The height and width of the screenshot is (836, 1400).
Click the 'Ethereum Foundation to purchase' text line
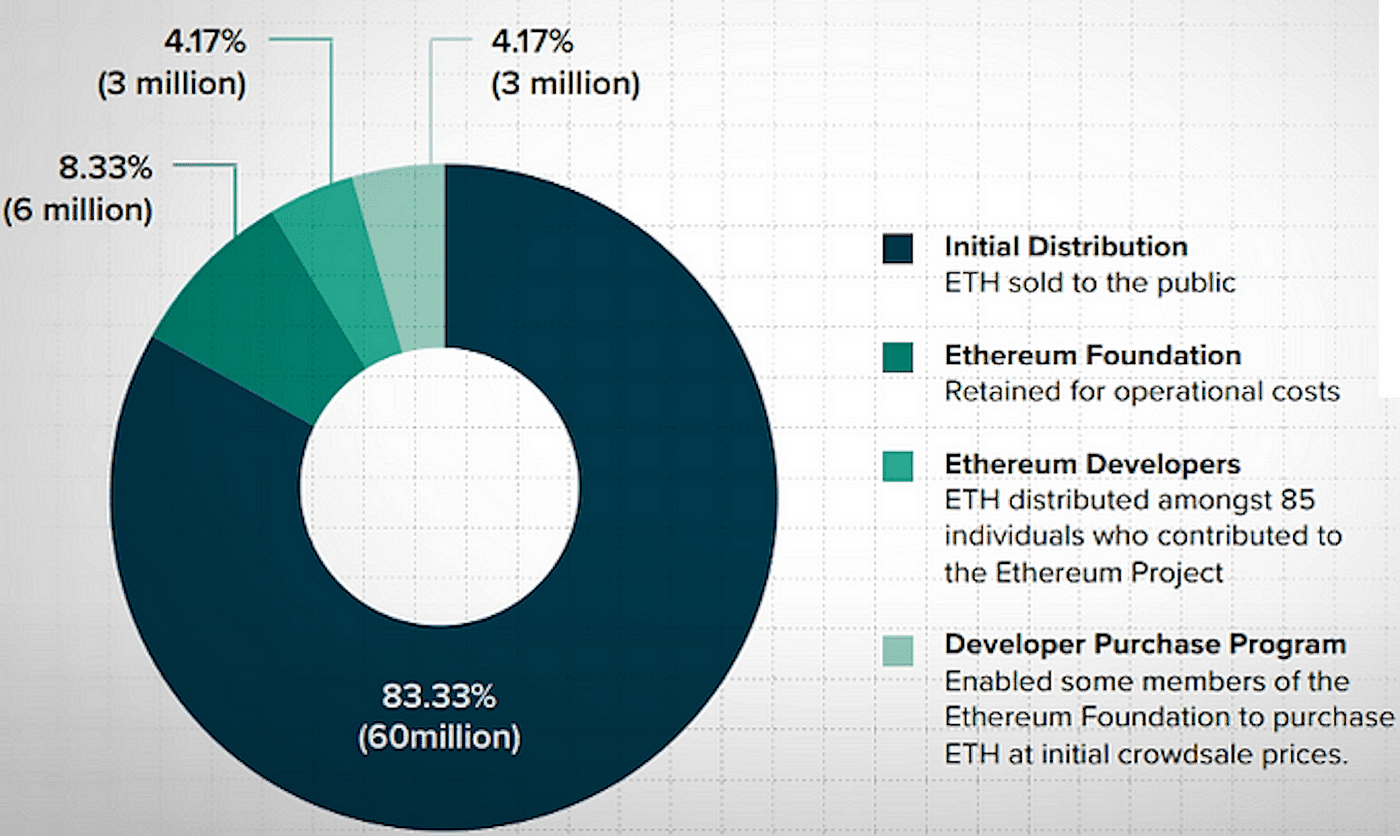point(1168,718)
